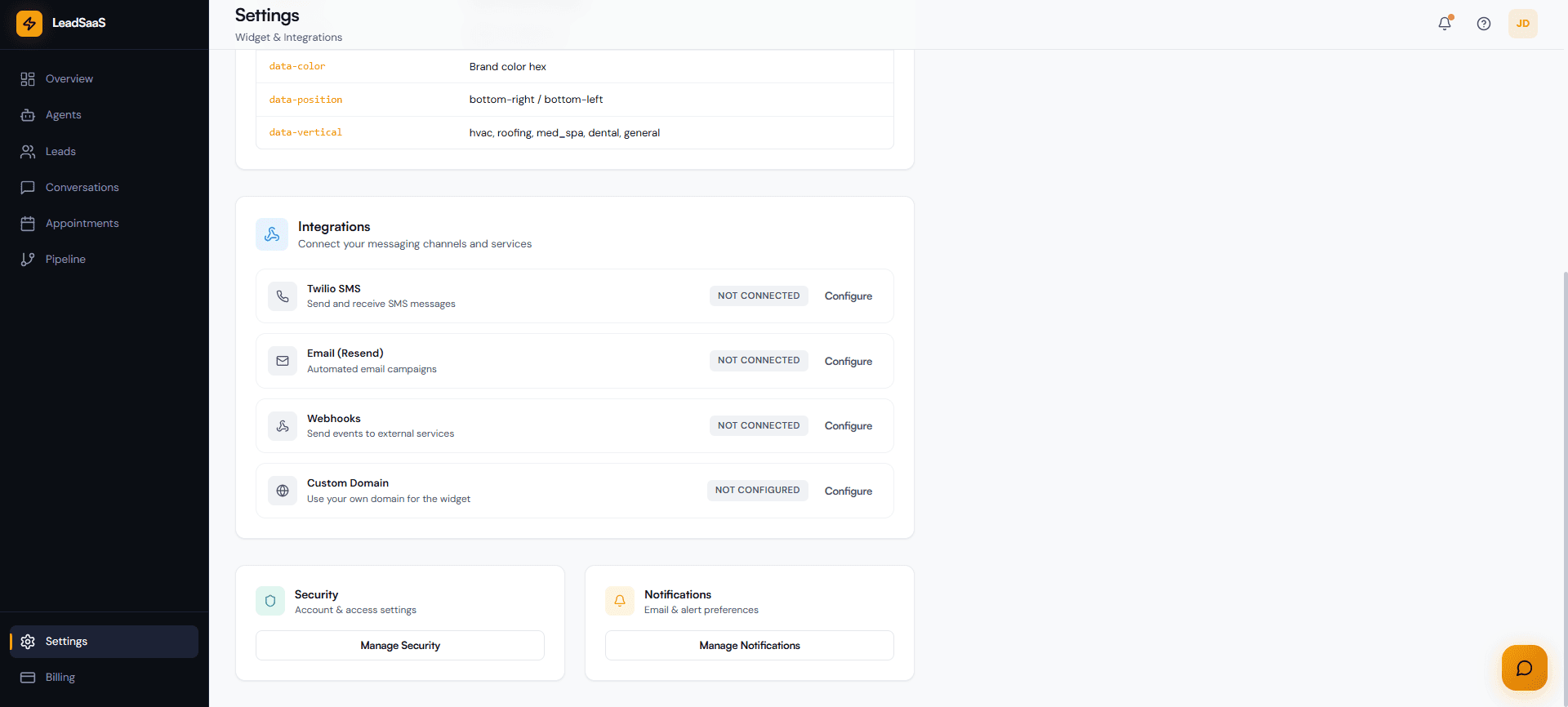Image resolution: width=1568 pixels, height=707 pixels.
Task: Open Billing from sidebar
Action: click(104, 678)
